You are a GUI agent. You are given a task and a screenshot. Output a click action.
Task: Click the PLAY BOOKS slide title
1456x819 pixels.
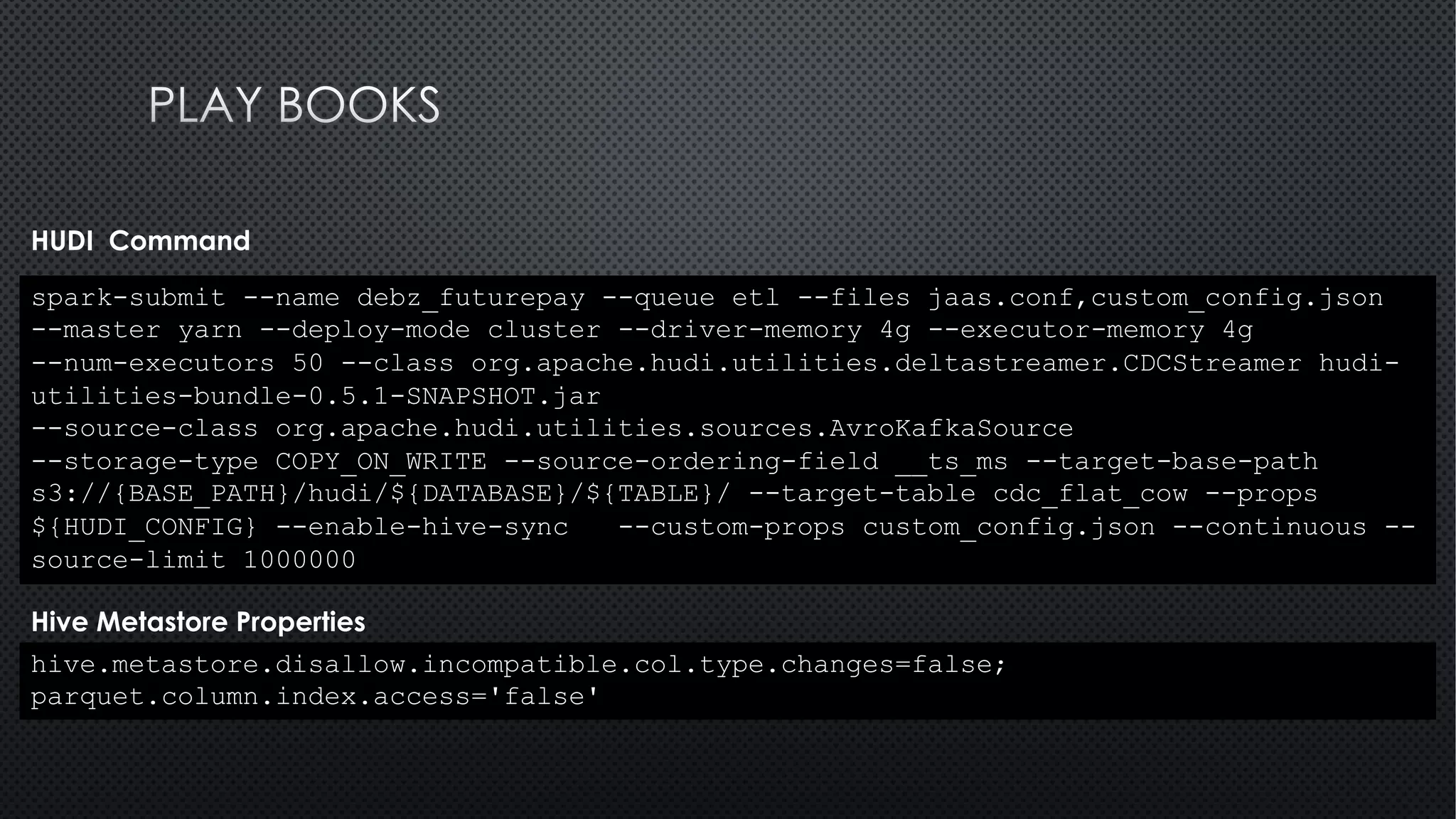tap(294, 105)
